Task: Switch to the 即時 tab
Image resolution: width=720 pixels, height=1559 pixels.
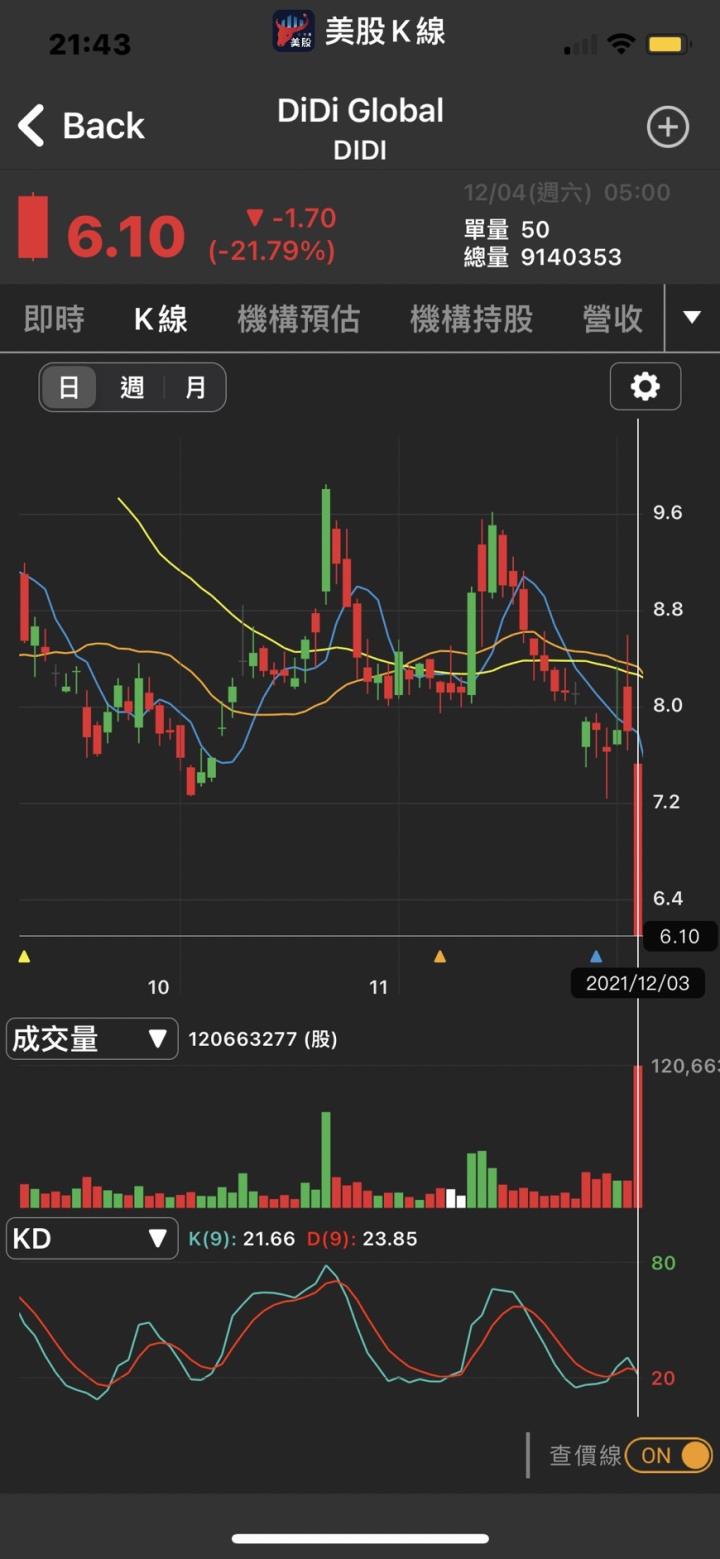Action: [54, 319]
